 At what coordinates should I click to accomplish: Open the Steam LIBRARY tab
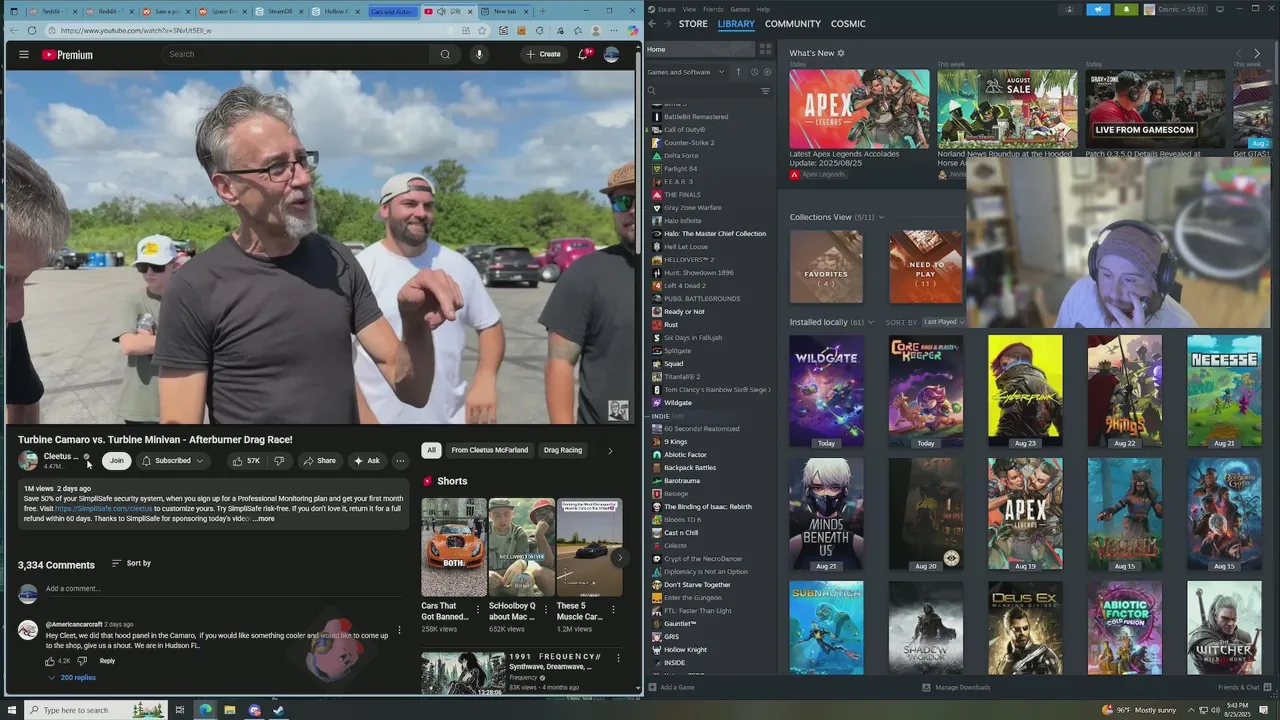736,23
